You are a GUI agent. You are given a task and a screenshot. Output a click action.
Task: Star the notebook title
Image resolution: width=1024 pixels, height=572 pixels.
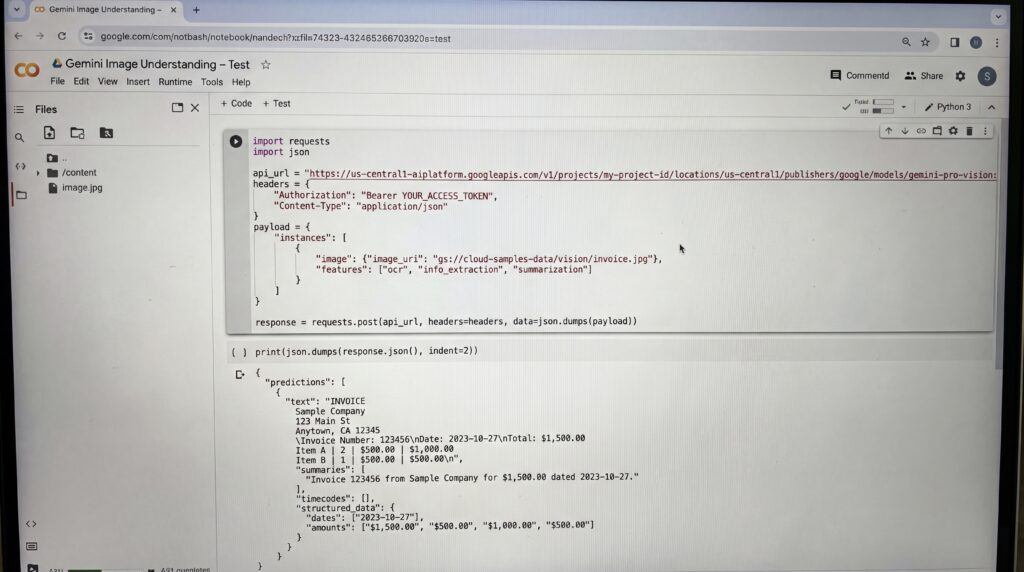pos(266,65)
